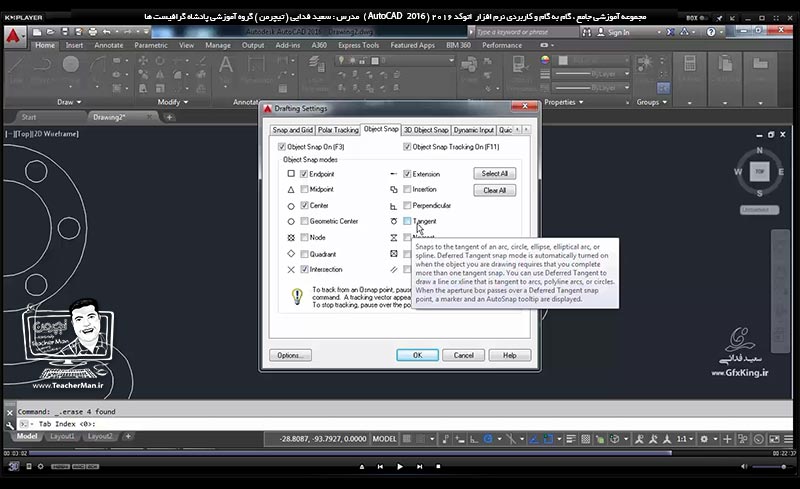
Task: Open status bar customization hamburger icon
Action: click(x=789, y=439)
